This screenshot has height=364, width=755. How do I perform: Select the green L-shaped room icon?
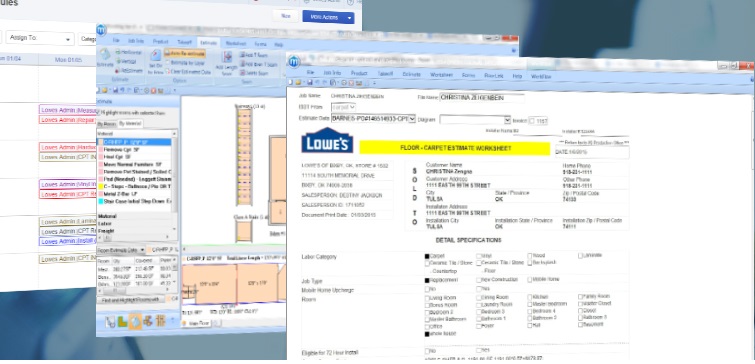tap(123, 321)
